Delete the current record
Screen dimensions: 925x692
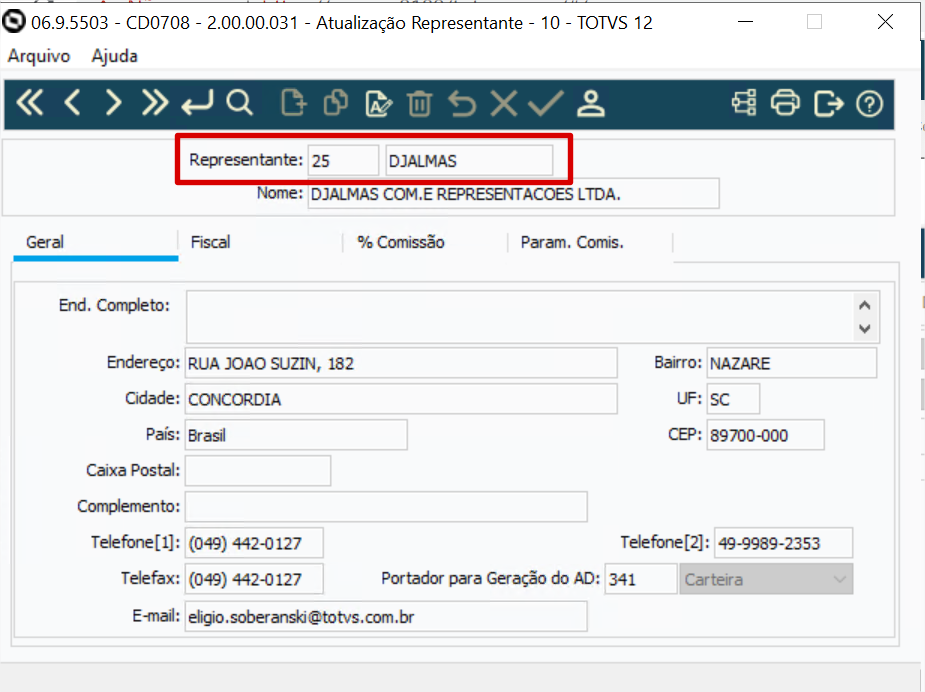[x=419, y=103]
